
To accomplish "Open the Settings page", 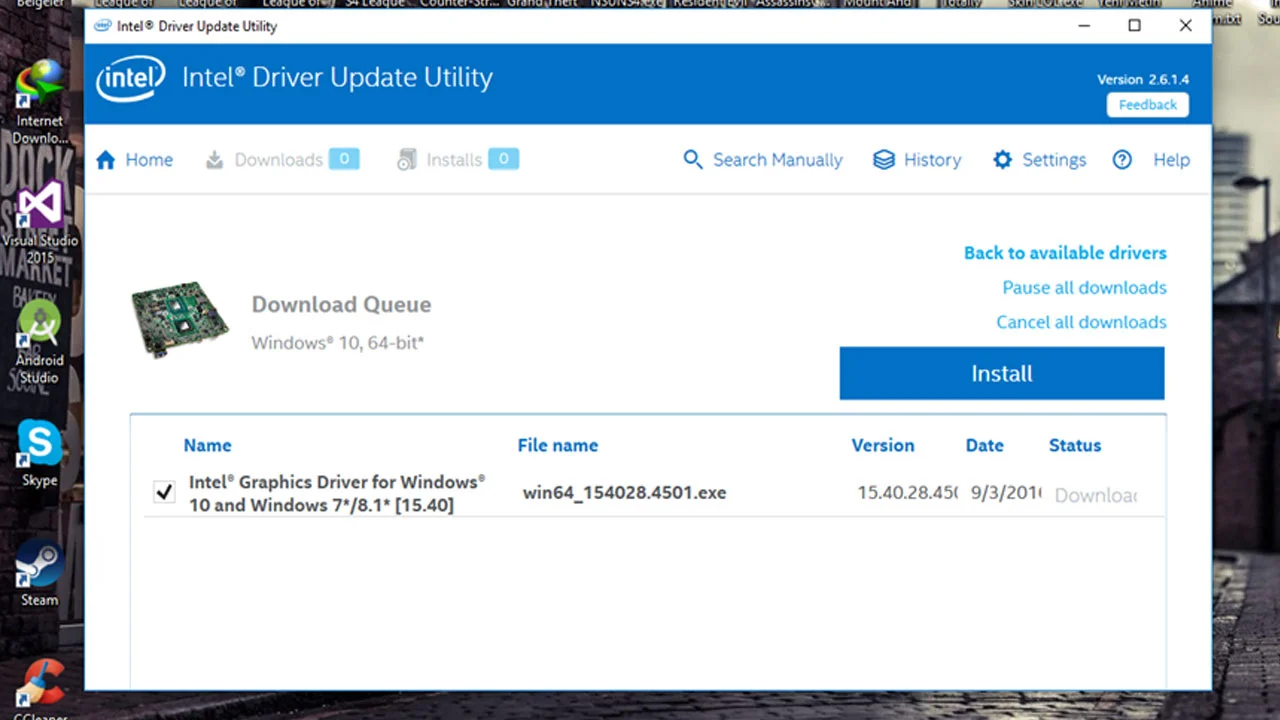I will 1039,160.
